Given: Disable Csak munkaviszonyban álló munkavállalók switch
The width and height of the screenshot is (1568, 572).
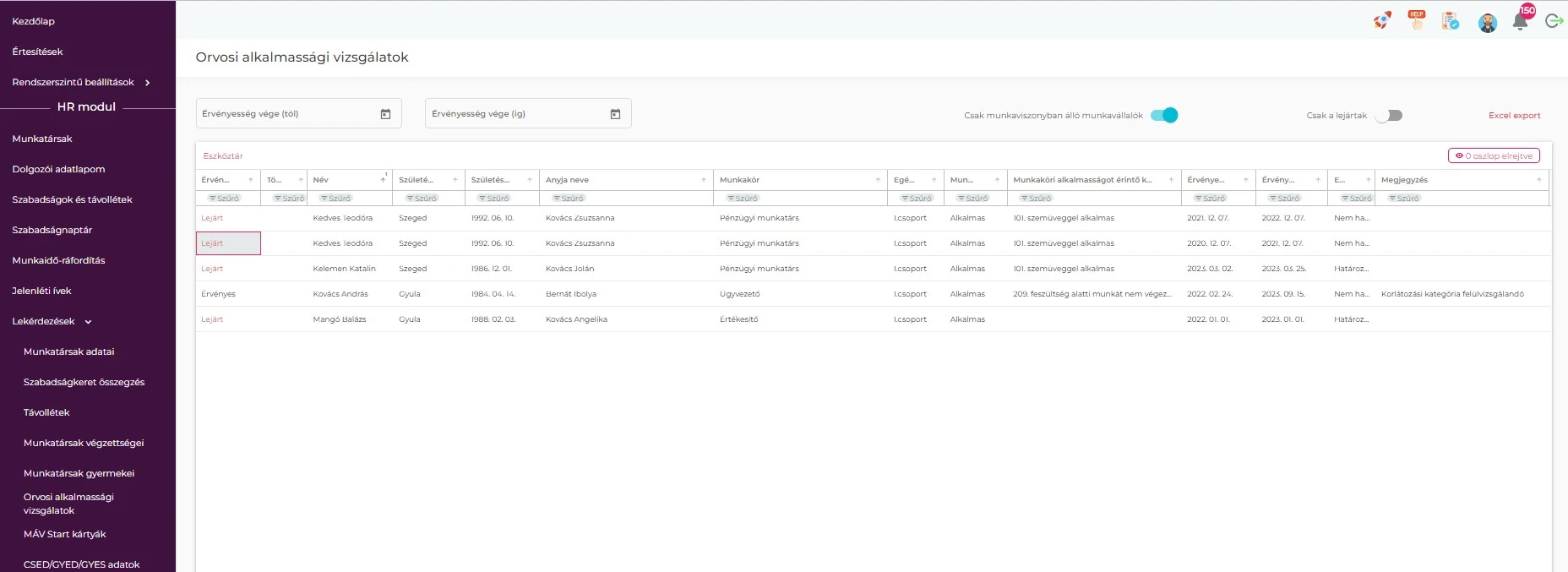Looking at the screenshot, I should coord(1164,116).
